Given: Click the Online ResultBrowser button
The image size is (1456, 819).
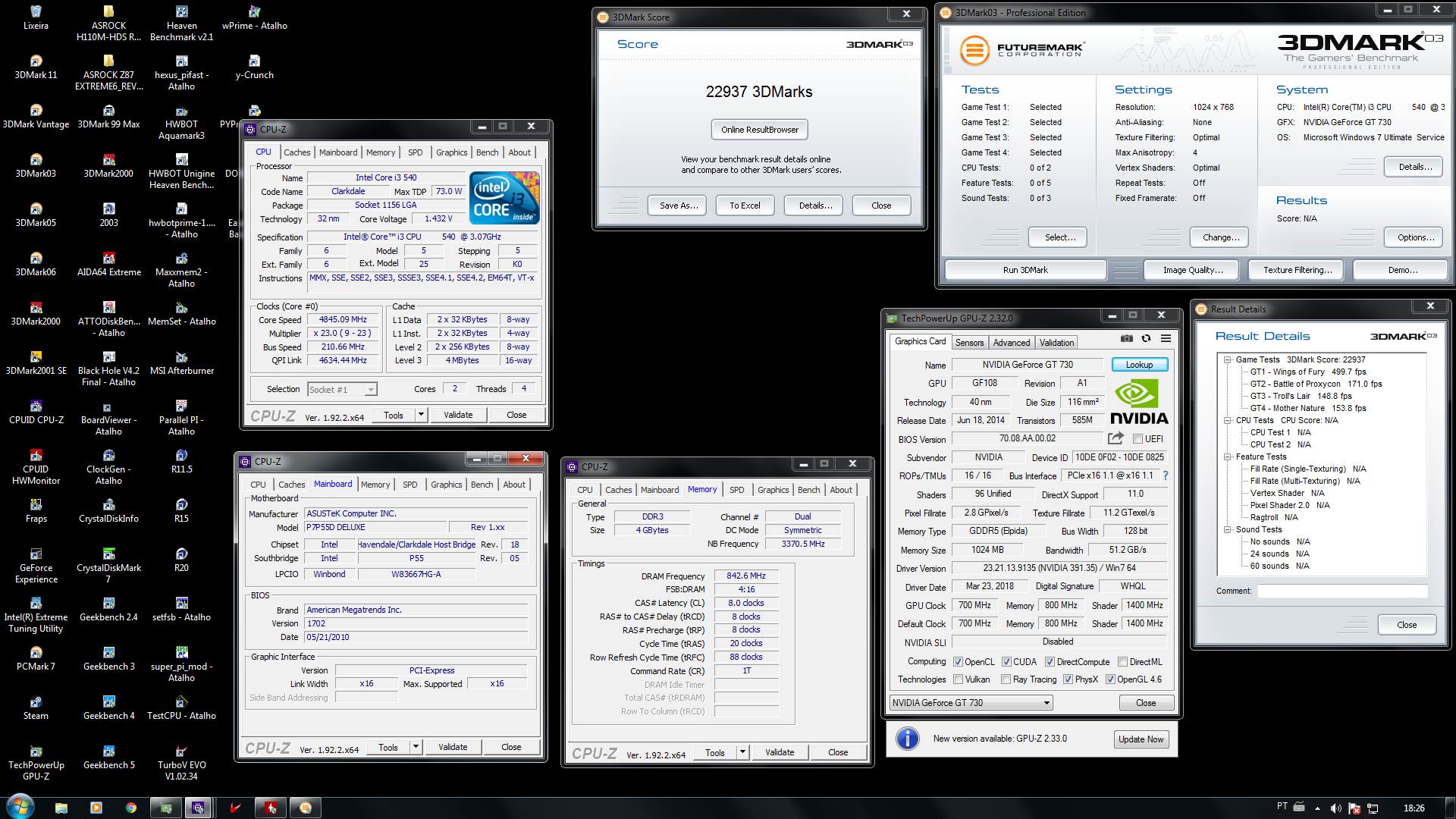Looking at the screenshot, I should (x=760, y=130).
